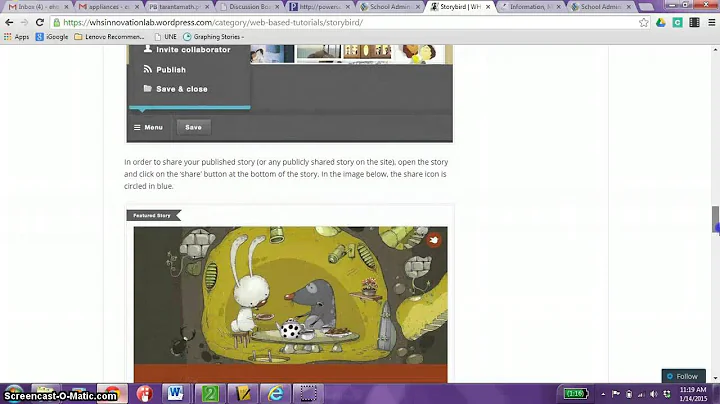The image size is (720, 404).
Task: Click the red circular app taskbar icon
Action: point(145,393)
